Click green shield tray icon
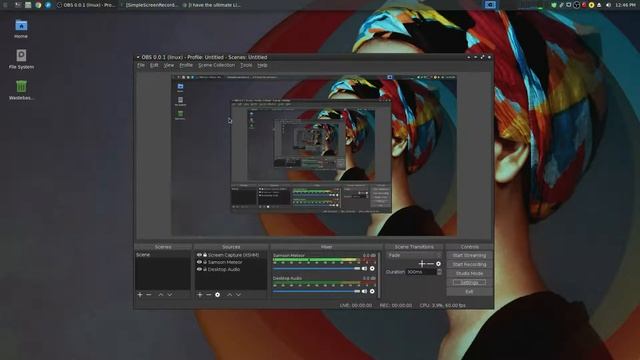This screenshot has width=640, height=360. point(554,5)
